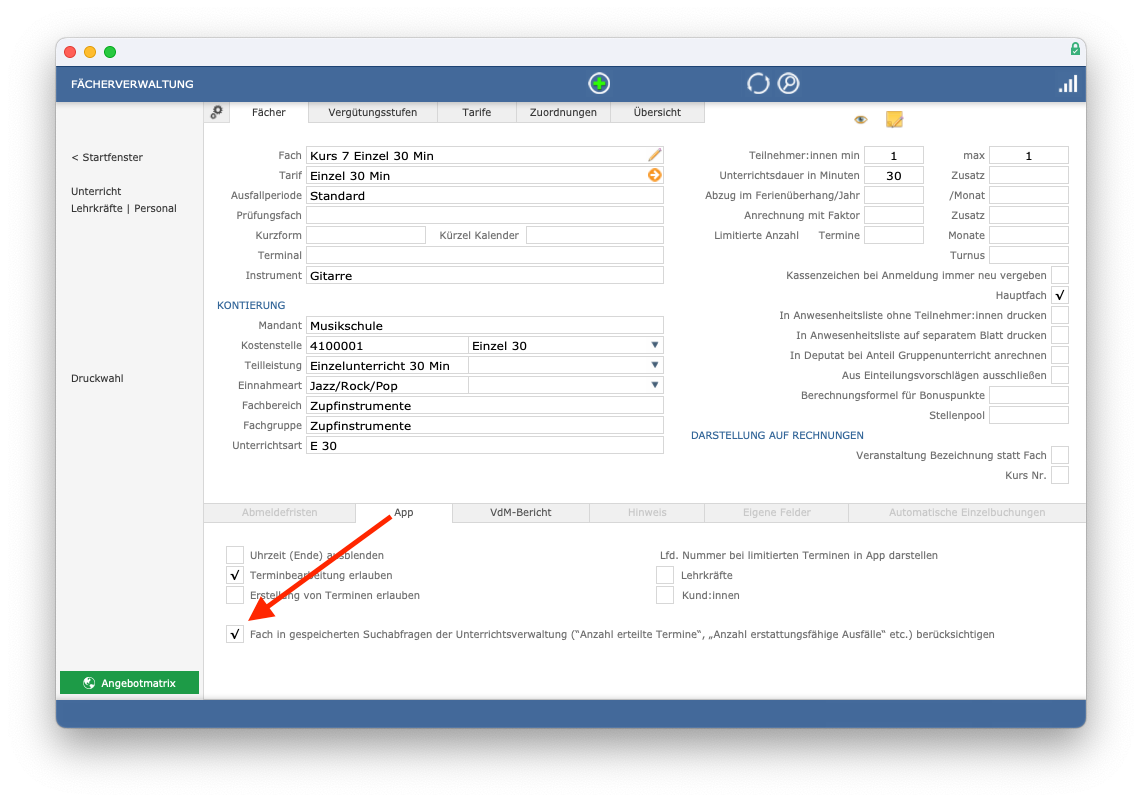The width and height of the screenshot is (1142, 802).
Task: Open Automatische Einzelbuchungen sub-tab
Action: tap(966, 513)
